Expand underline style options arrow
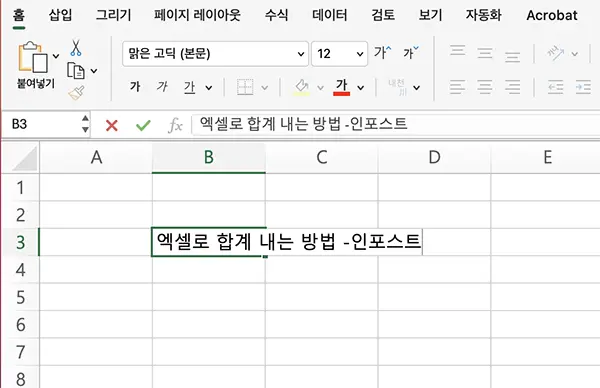The image size is (600, 388). (209, 88)
